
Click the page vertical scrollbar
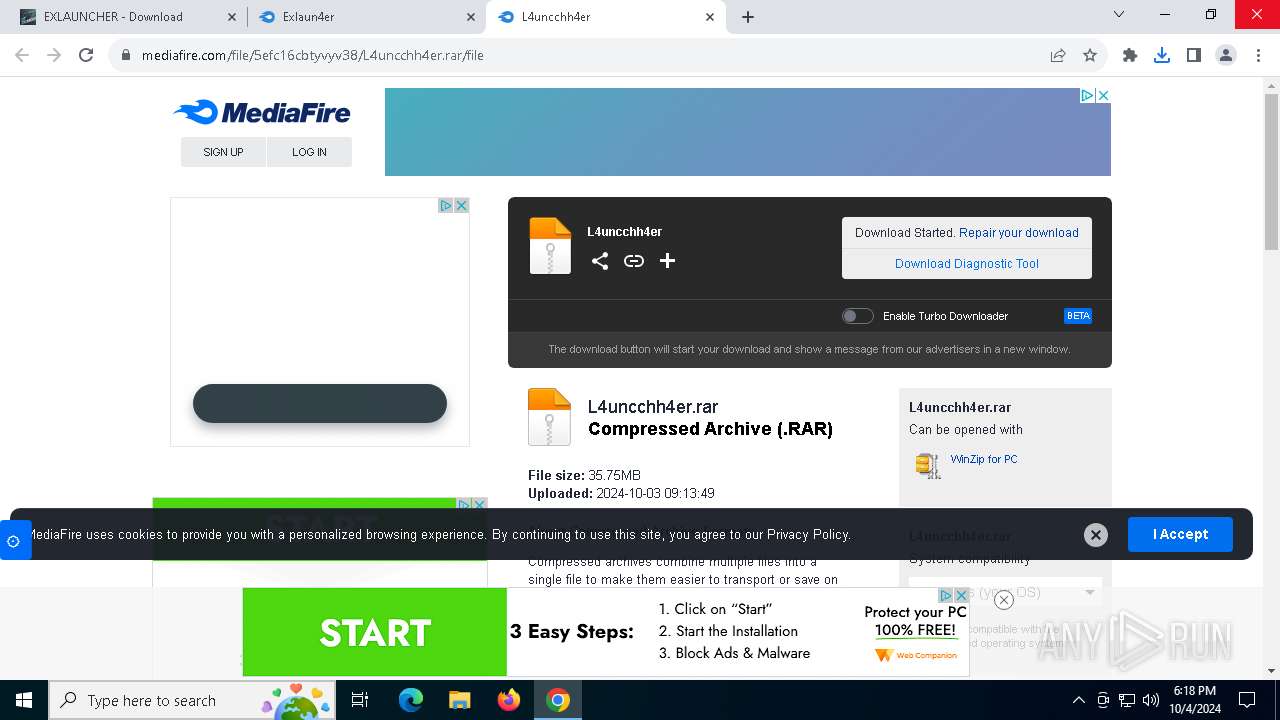pyautogui.click(x=1271, y=172)
